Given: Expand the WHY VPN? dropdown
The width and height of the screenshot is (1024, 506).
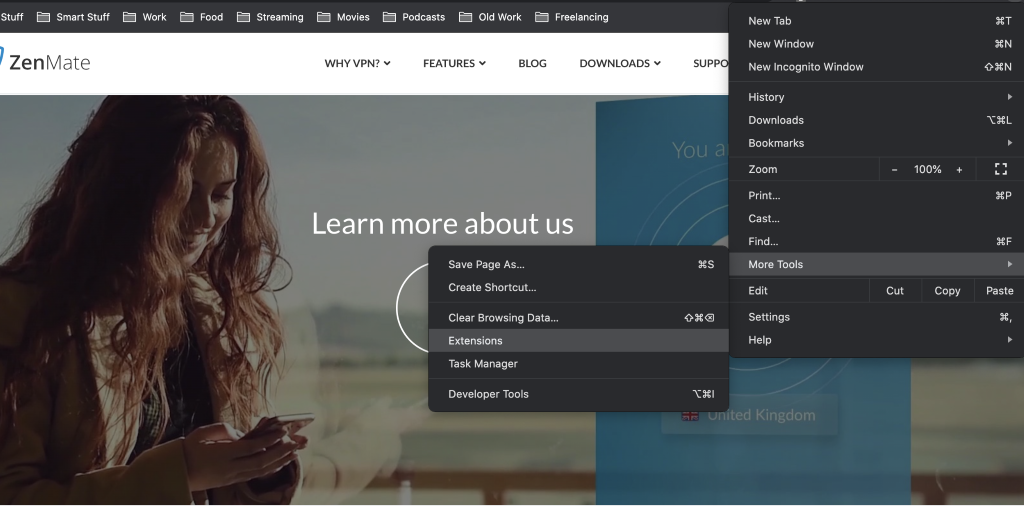Looking at the screenshot, I should click(357, 63).
